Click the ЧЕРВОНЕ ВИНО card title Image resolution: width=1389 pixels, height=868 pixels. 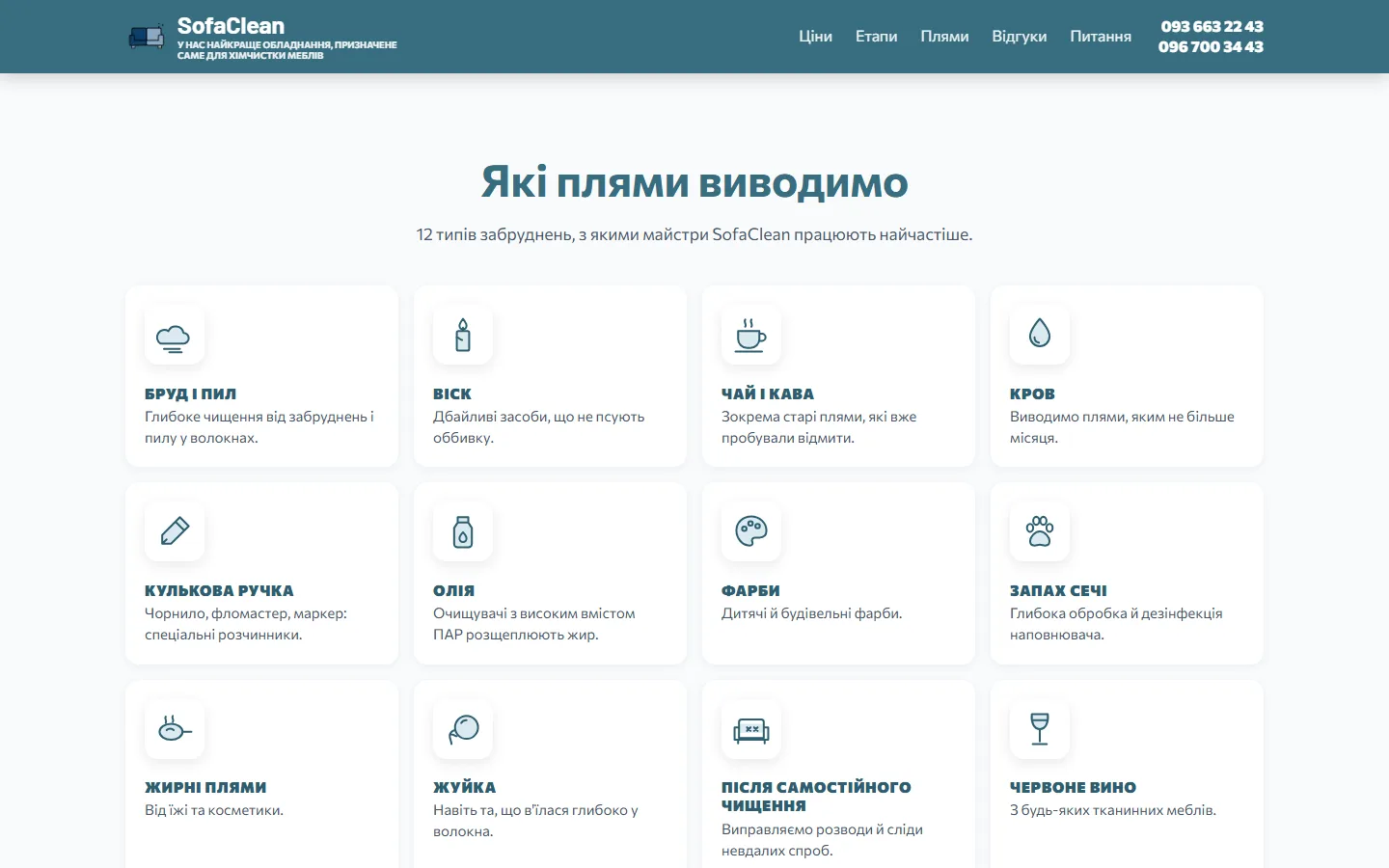tap(1073, 787)
